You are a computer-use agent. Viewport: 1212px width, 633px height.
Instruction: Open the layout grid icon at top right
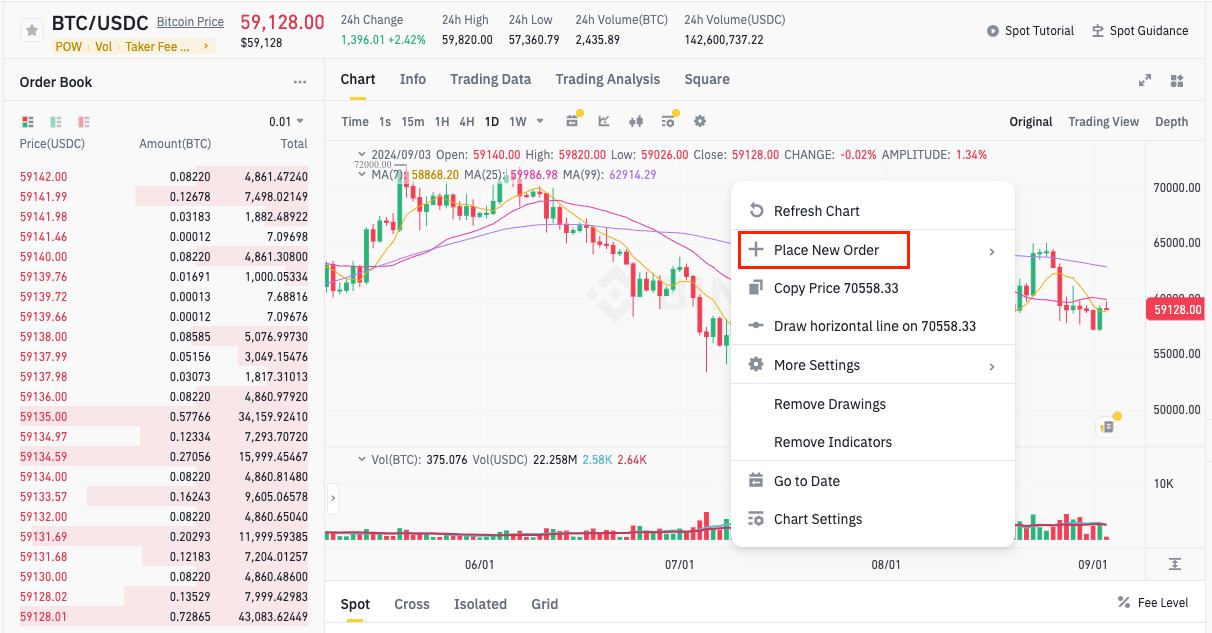1177,81
